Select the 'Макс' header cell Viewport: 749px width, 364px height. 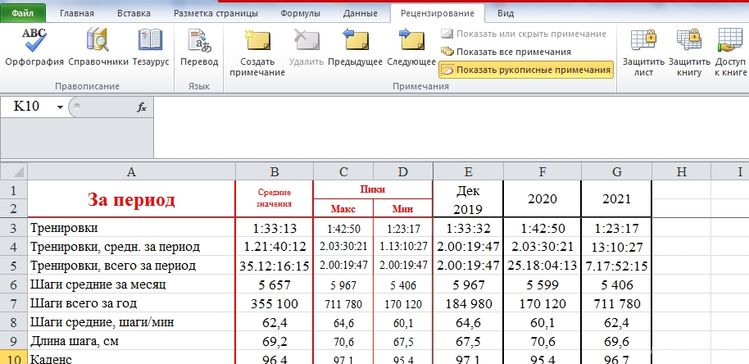click(343, 209)
